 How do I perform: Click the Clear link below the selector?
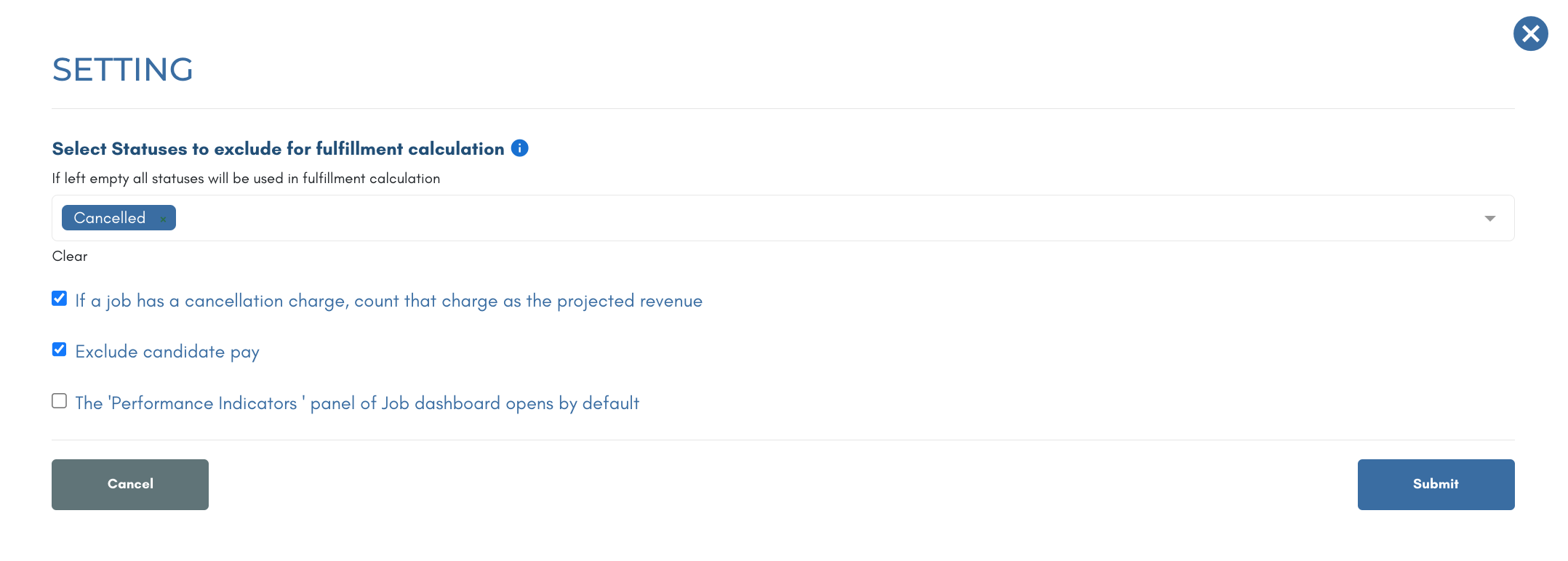pyautogui.click(x=69, y=256)
